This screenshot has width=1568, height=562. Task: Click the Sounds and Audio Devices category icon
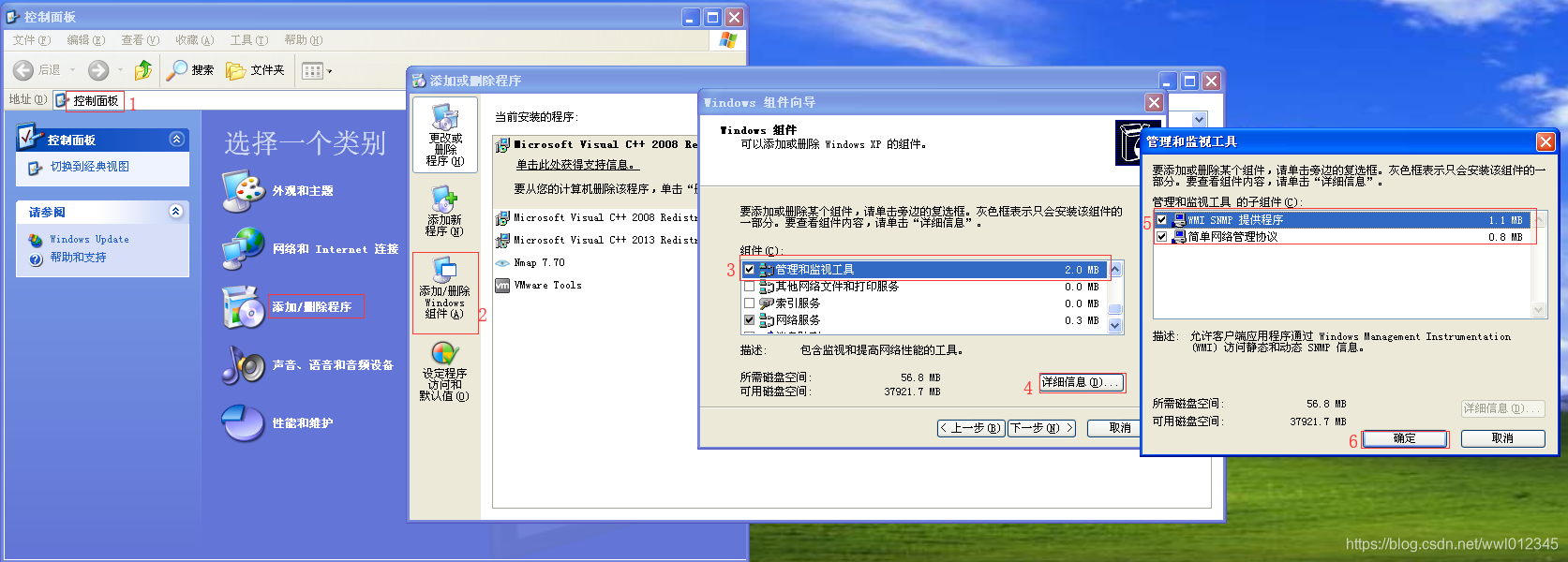[x=244, y=365]
